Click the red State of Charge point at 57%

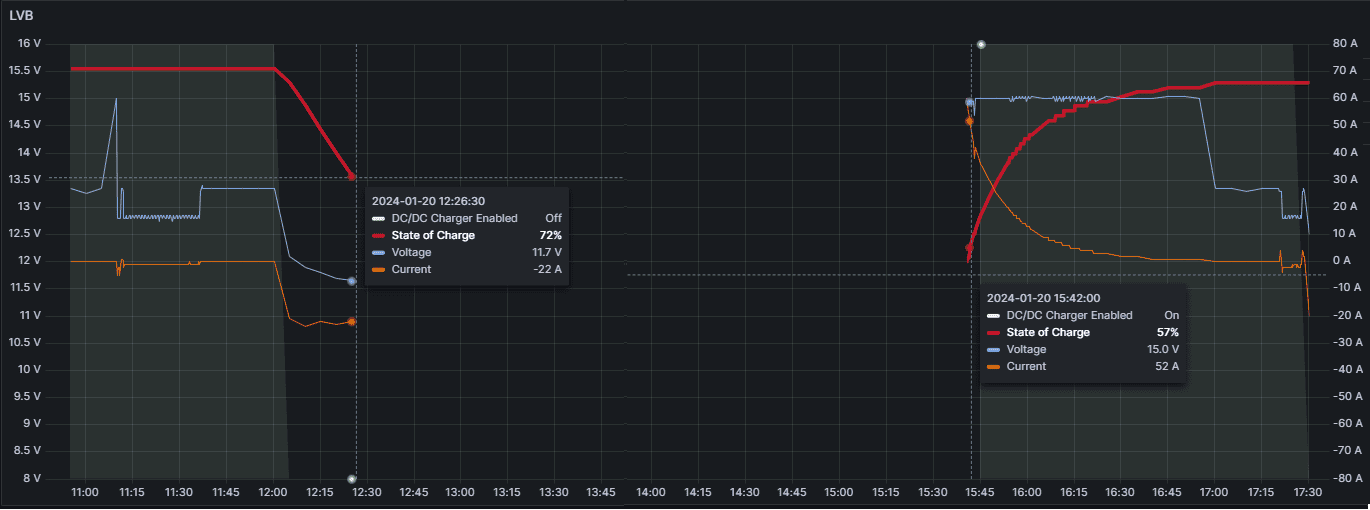(969, 248)
